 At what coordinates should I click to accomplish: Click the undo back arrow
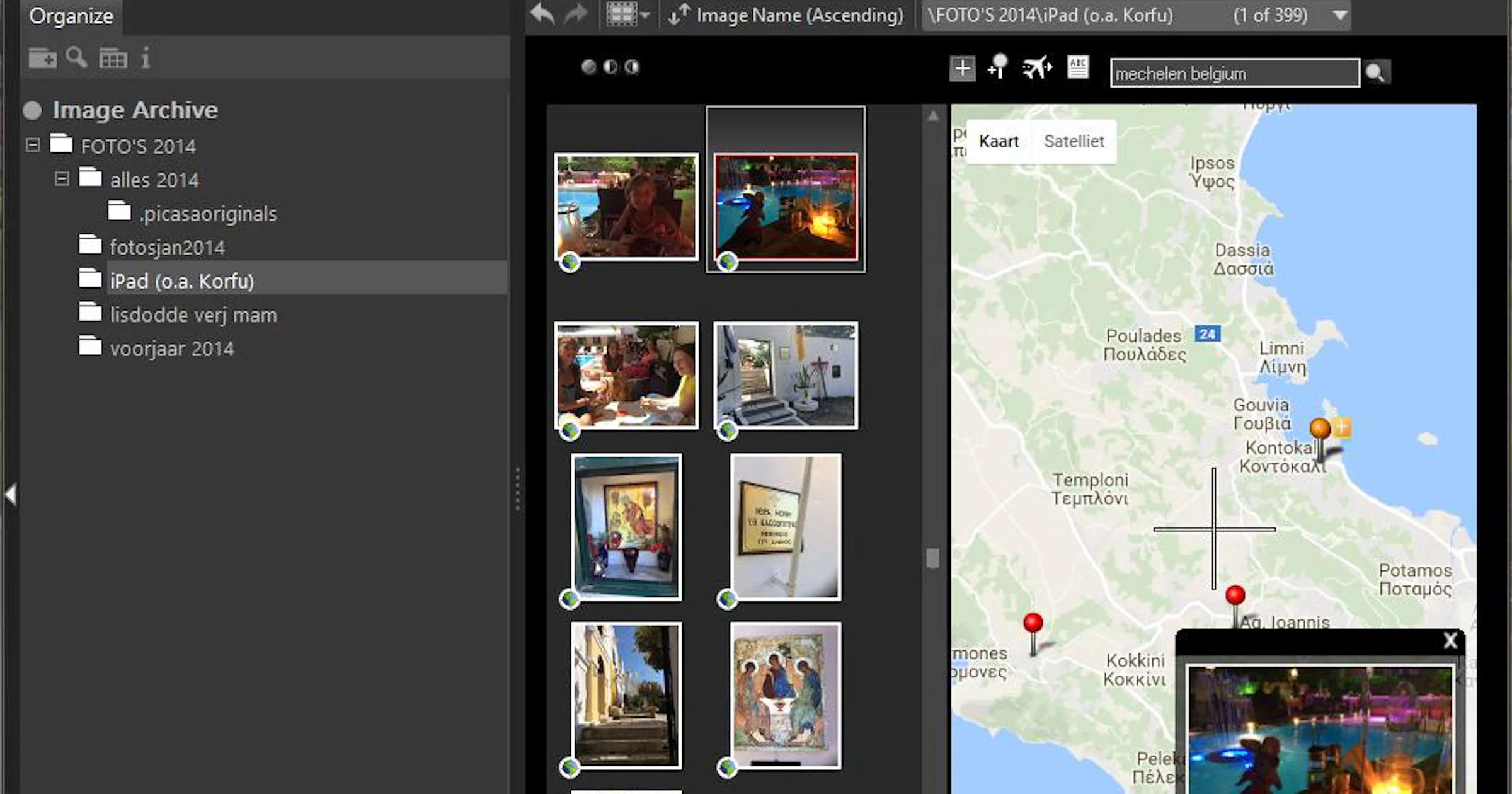point(542,14)
